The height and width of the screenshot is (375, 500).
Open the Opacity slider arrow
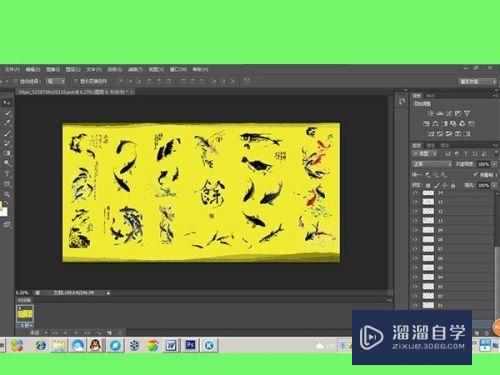(494, 164)
